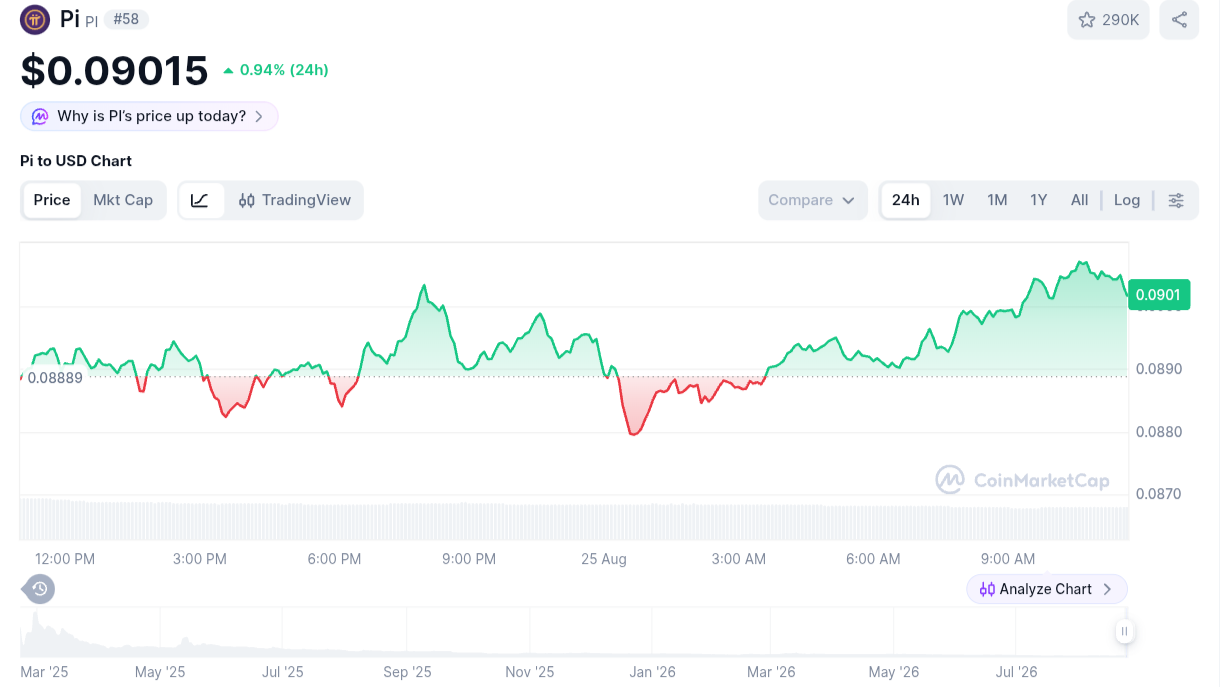
Task: Click the 9:00 PM axis label
Action: (x=469, y=559)
